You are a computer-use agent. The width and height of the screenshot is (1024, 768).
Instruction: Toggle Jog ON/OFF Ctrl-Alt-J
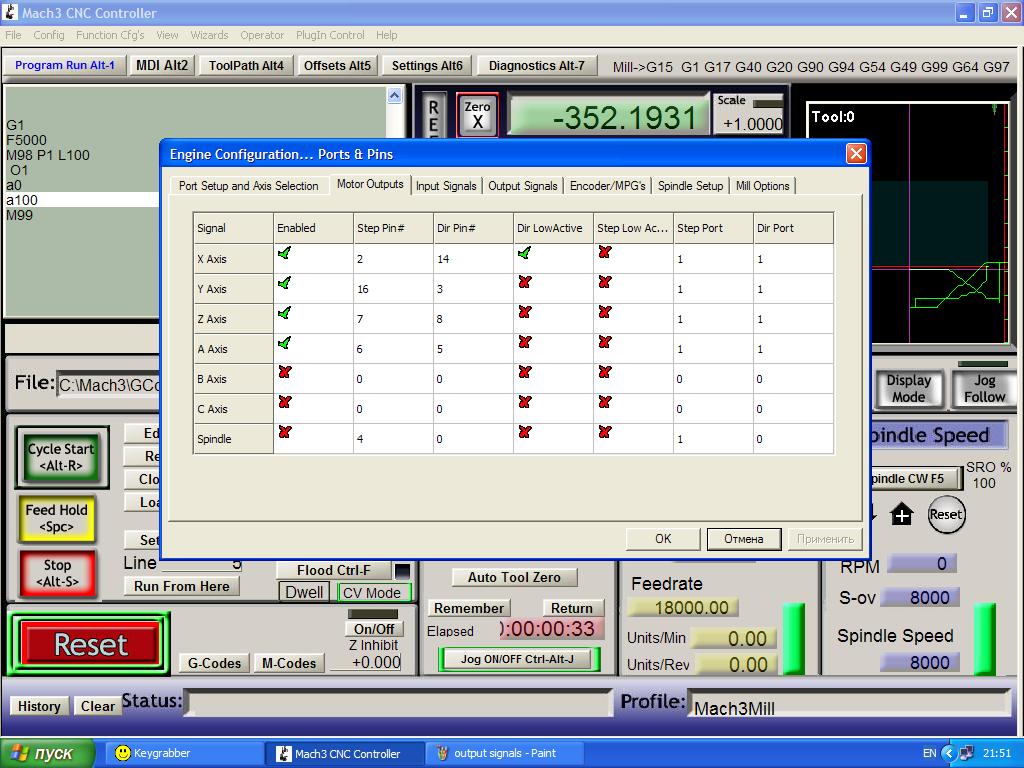(517, 659)
